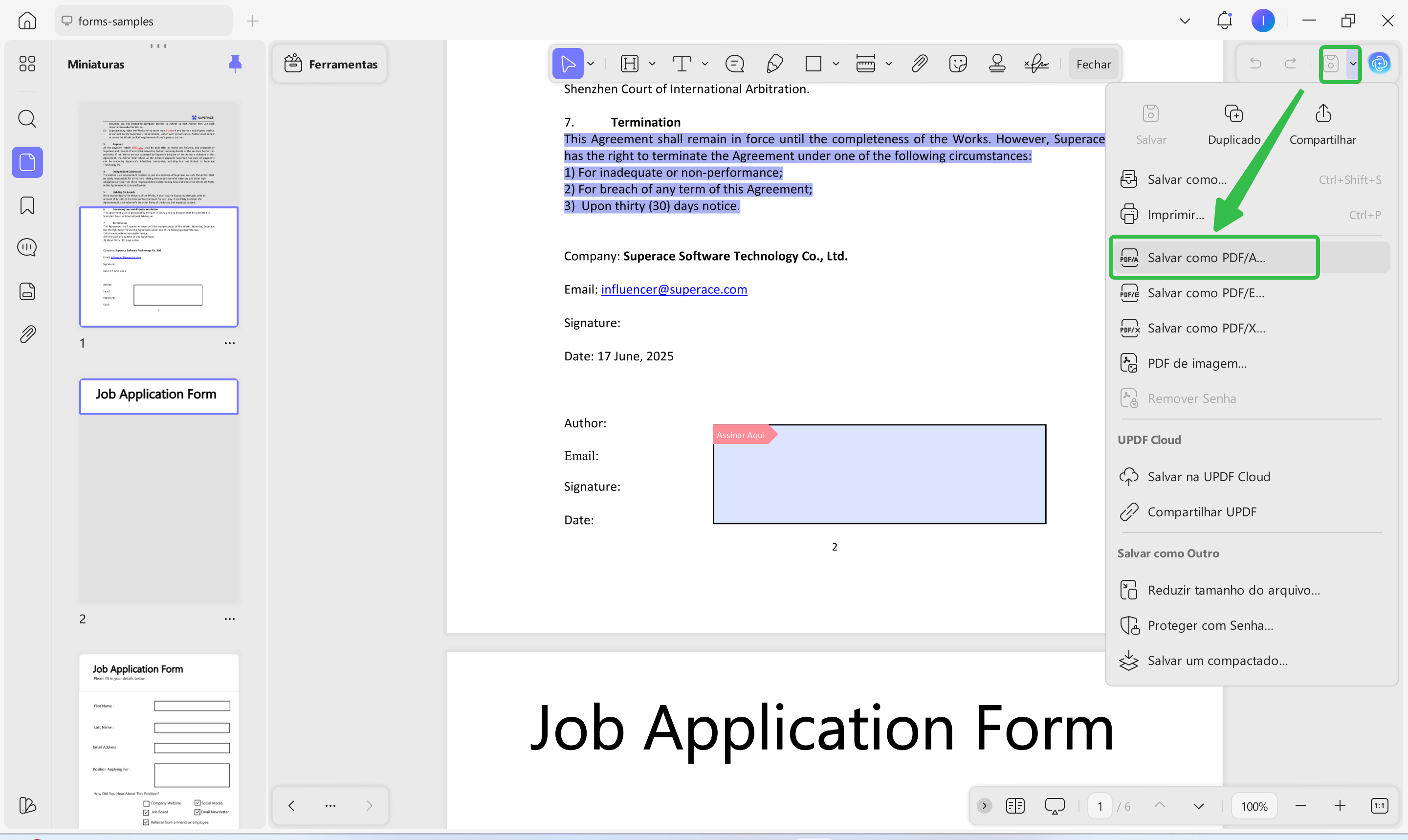
Task: Open the form fields panel icon
Action: [27, 291]
